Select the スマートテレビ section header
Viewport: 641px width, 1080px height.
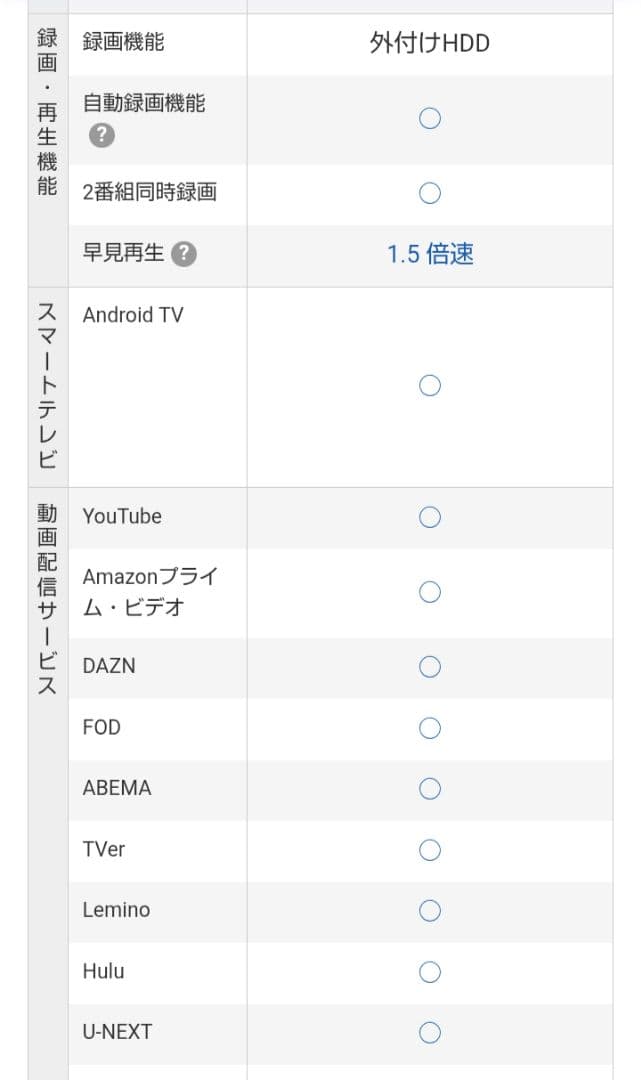coord(46,385)
